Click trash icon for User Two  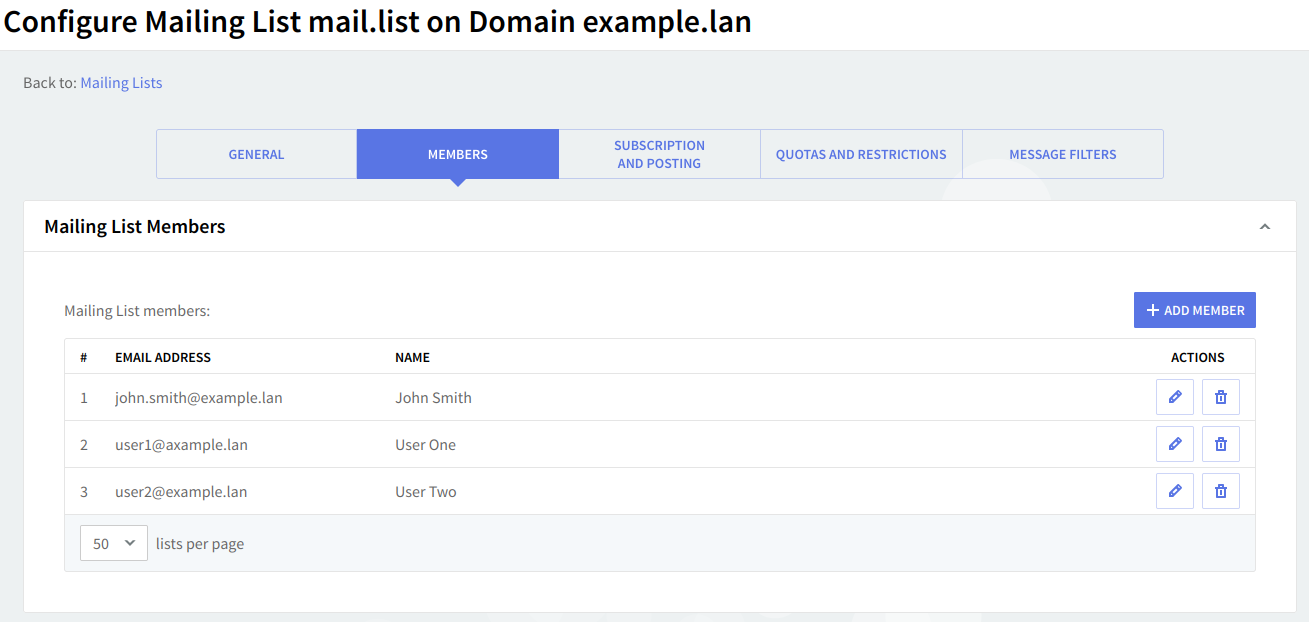click(x=1220, y=491)
